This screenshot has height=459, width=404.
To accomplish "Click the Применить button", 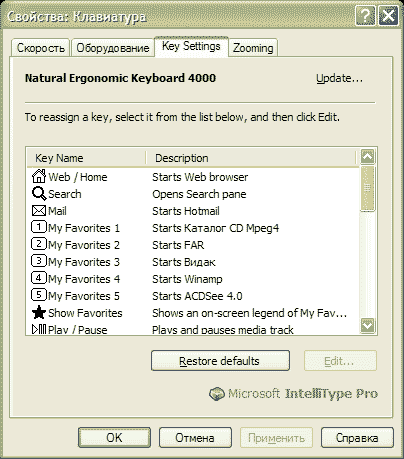I will coord(276,438).
